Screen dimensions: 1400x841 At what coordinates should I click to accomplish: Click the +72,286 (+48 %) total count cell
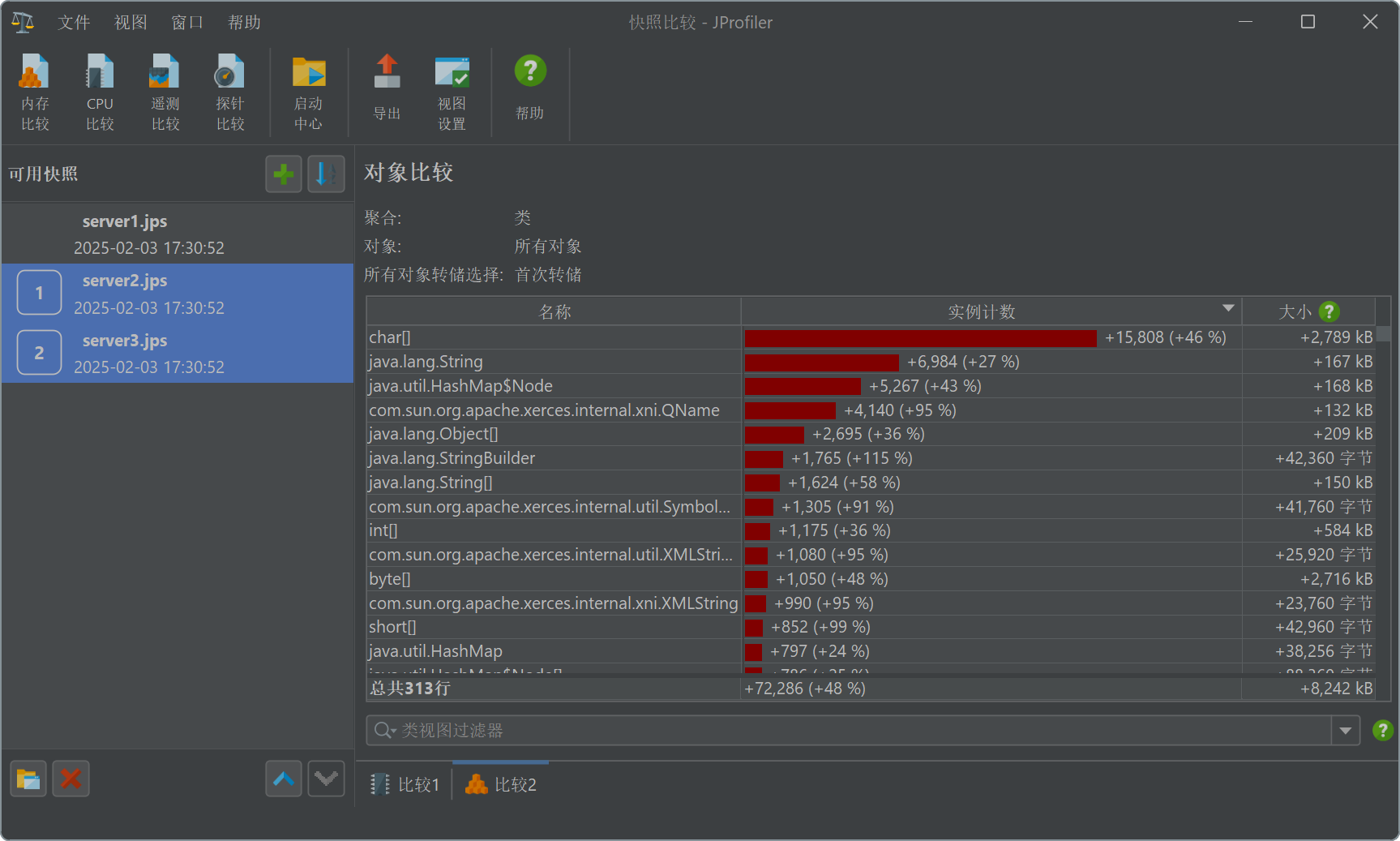(991, 689)
